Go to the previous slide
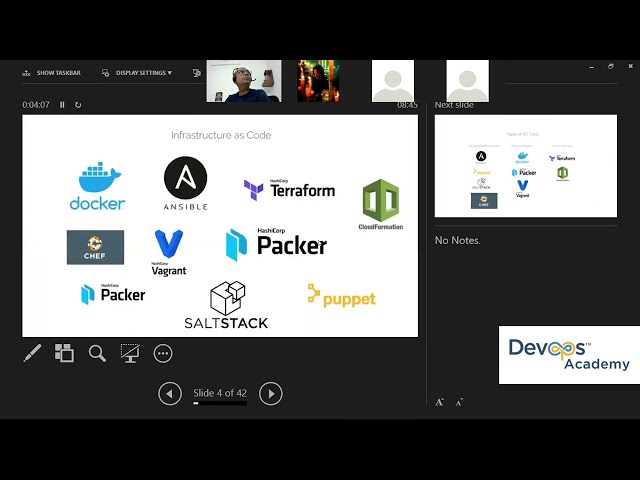This screenshot has height=480, width=640. pyautogui.click(x=170, y=393)
